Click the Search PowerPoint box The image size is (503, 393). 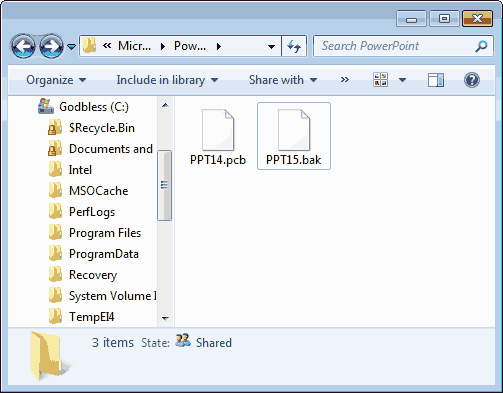click(x=403, y=46)
